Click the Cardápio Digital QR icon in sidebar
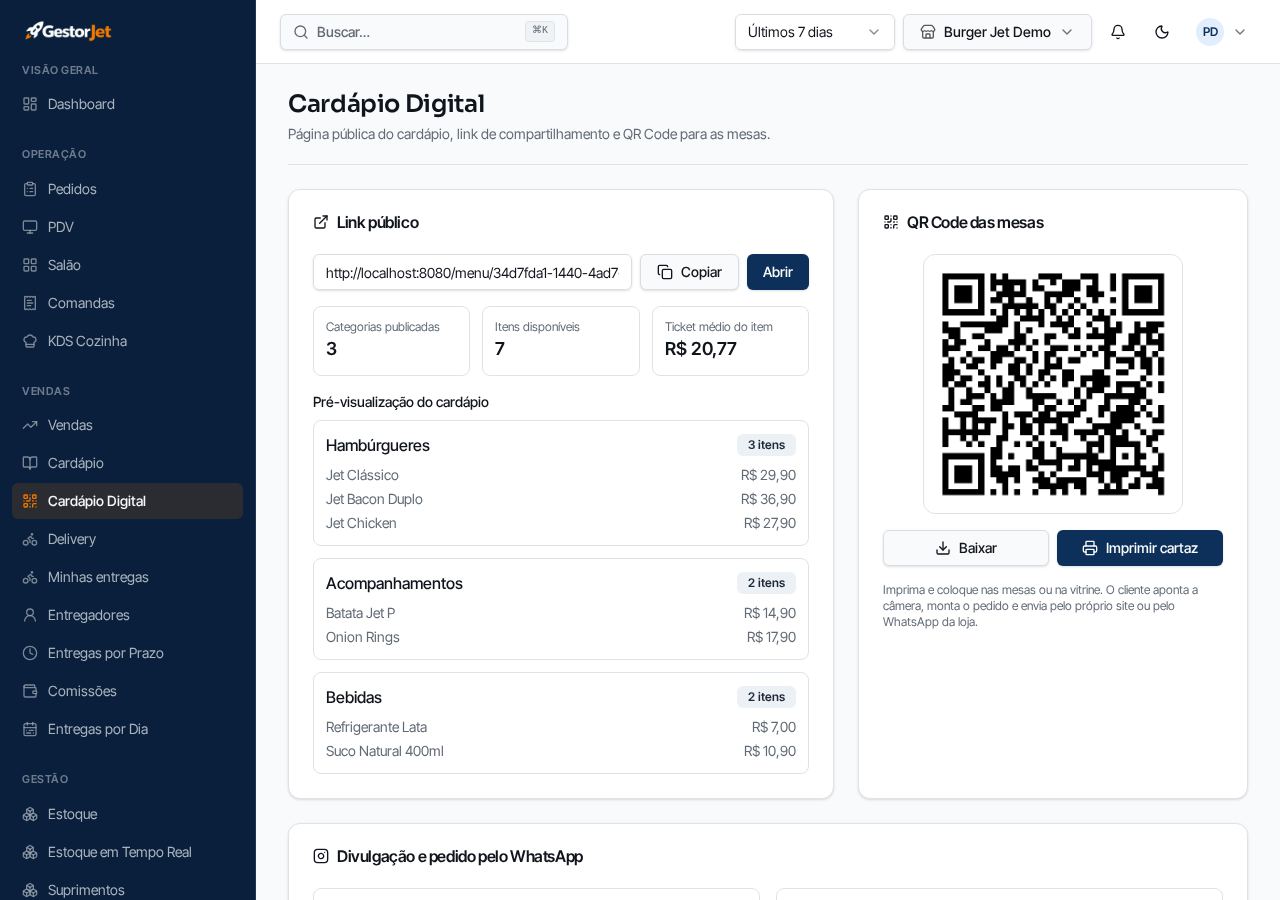 [x=30, y=501]
